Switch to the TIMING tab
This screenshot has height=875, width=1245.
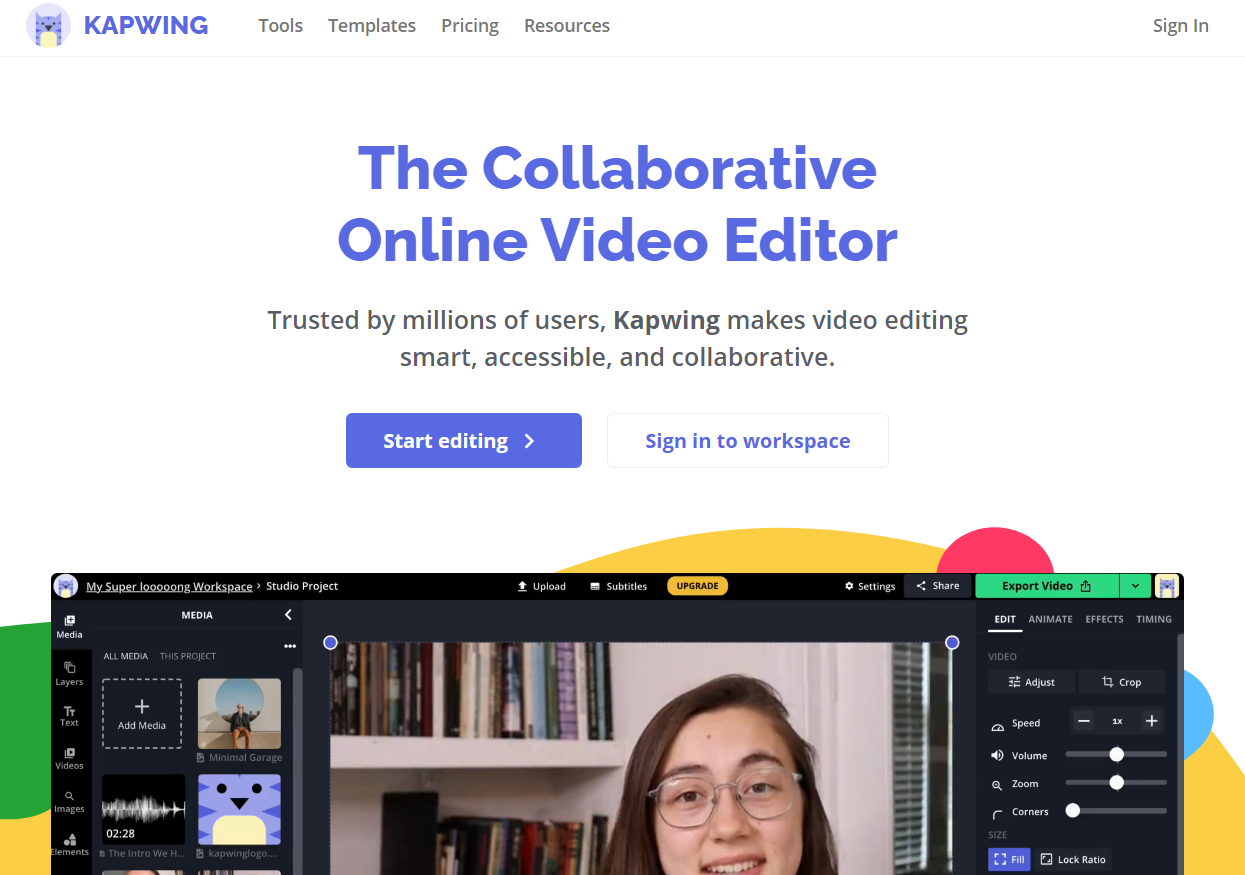click(1154, 619)
